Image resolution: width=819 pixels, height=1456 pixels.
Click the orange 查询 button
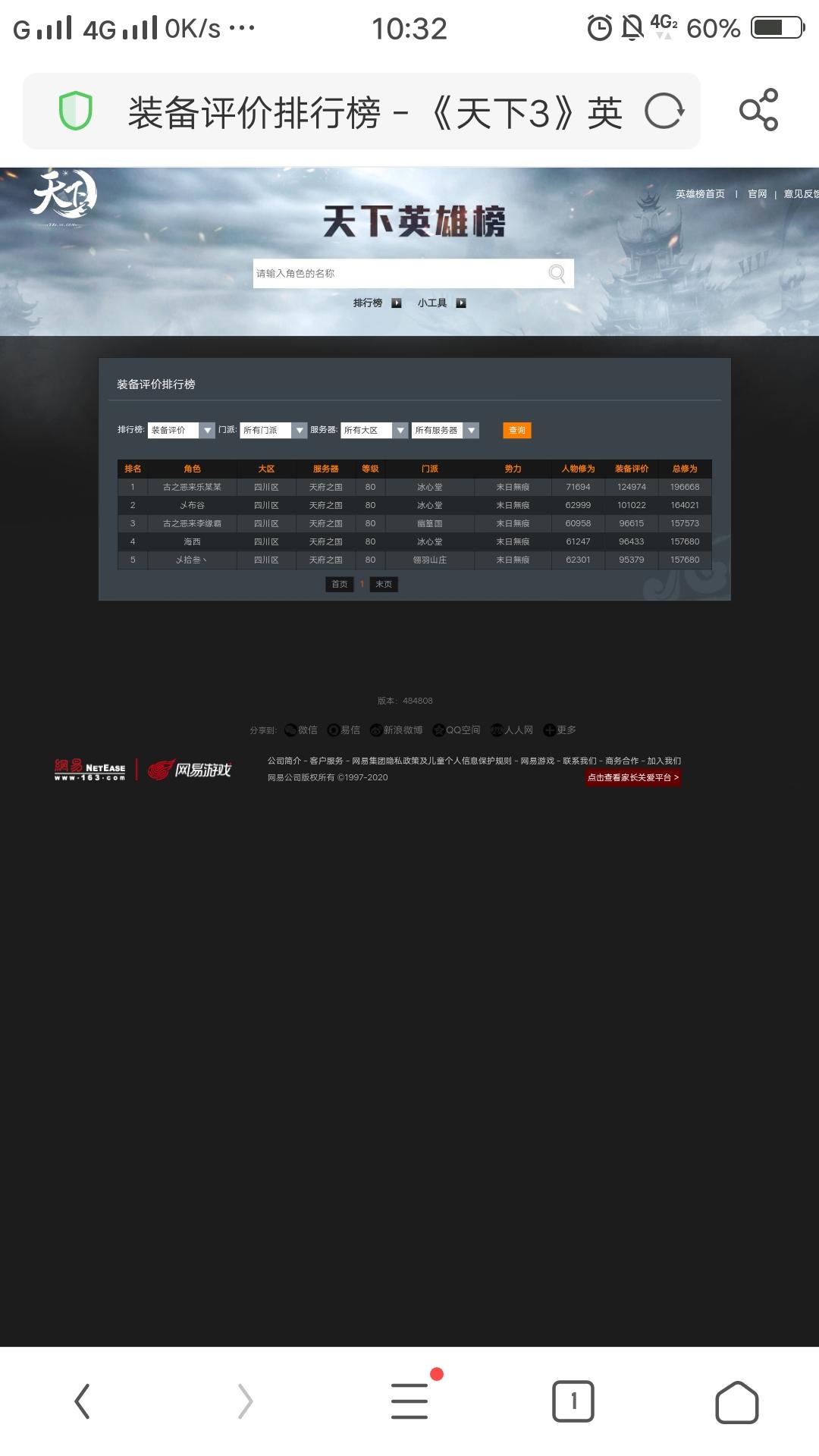(517, 430)
